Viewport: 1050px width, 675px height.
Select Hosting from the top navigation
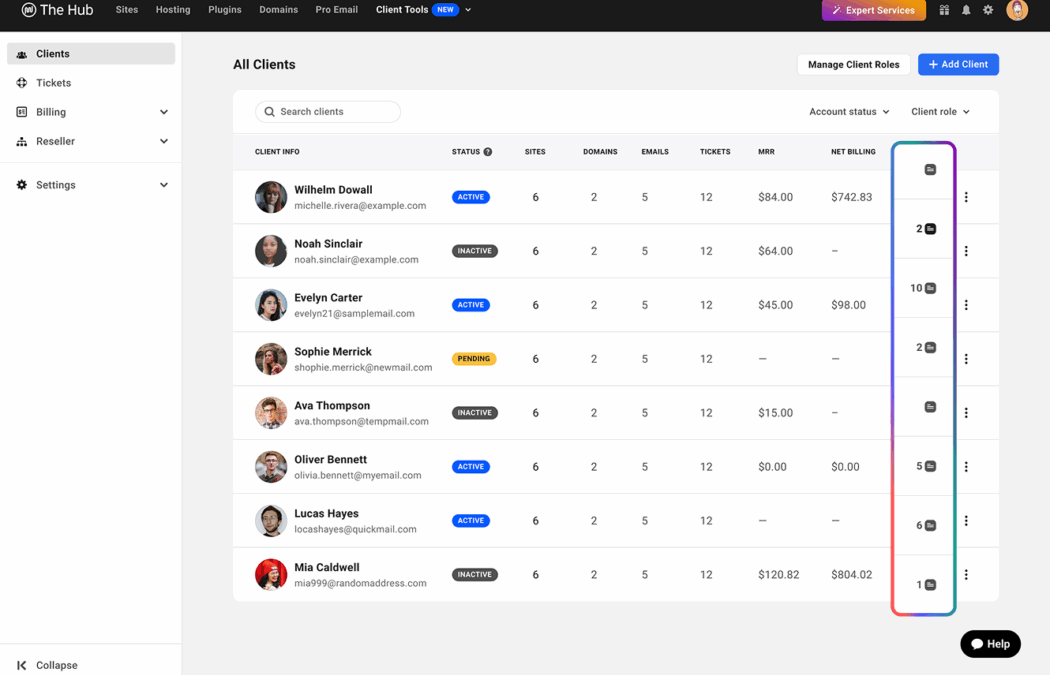pyautogui.click(x=172, y=10)
